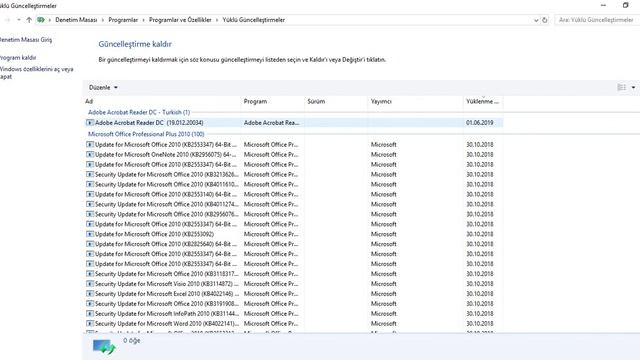Select Update for Microsoft Office 2010 (KB2553092)
This screenshot has width=640, height=360.
pos(293,234)
